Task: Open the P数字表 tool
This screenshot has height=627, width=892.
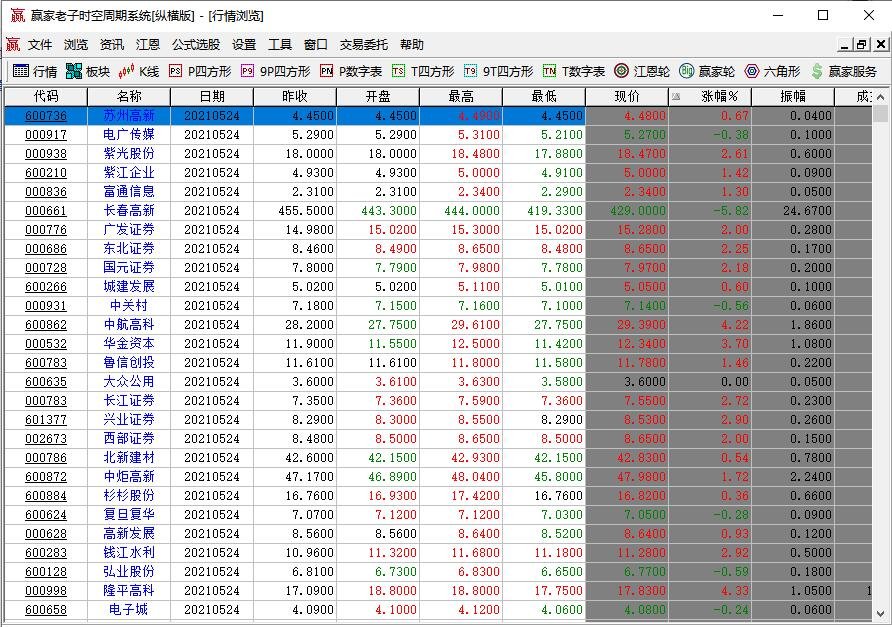Action: (351, 71)
